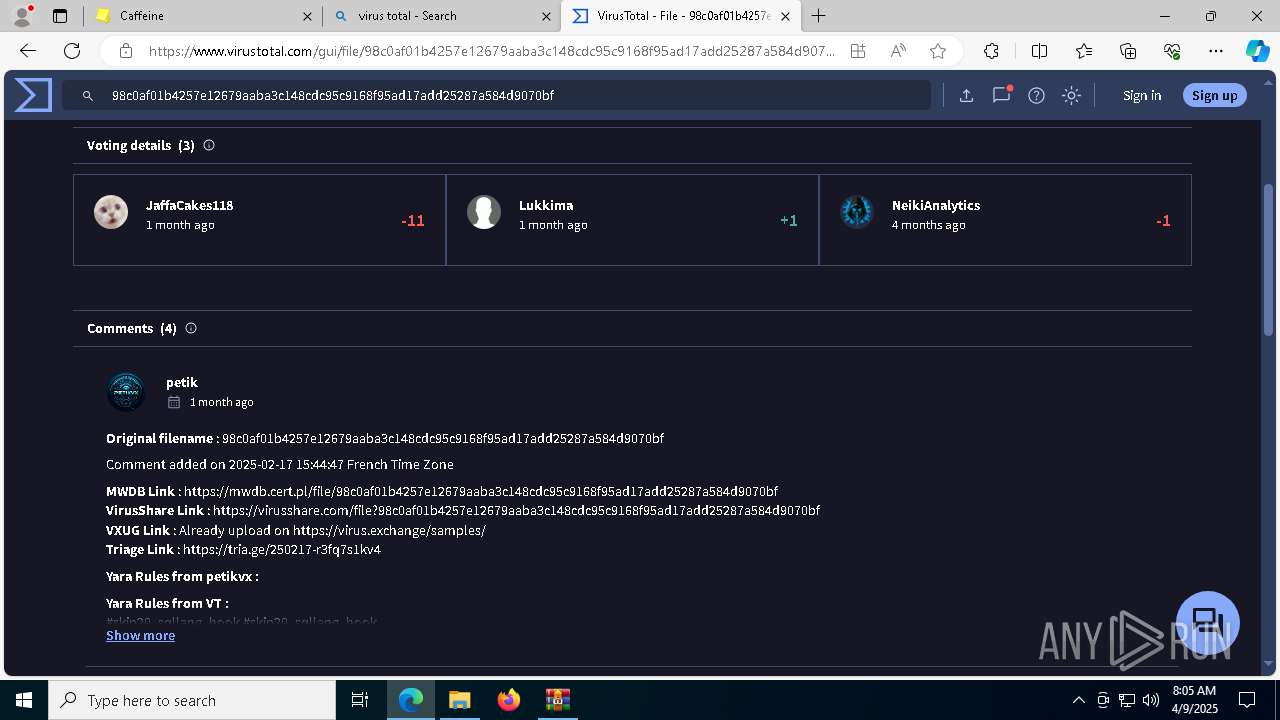Screen dimensions: 1280x720
Task: Toggle the light/dark theme icon
Action: [1072, 95]
